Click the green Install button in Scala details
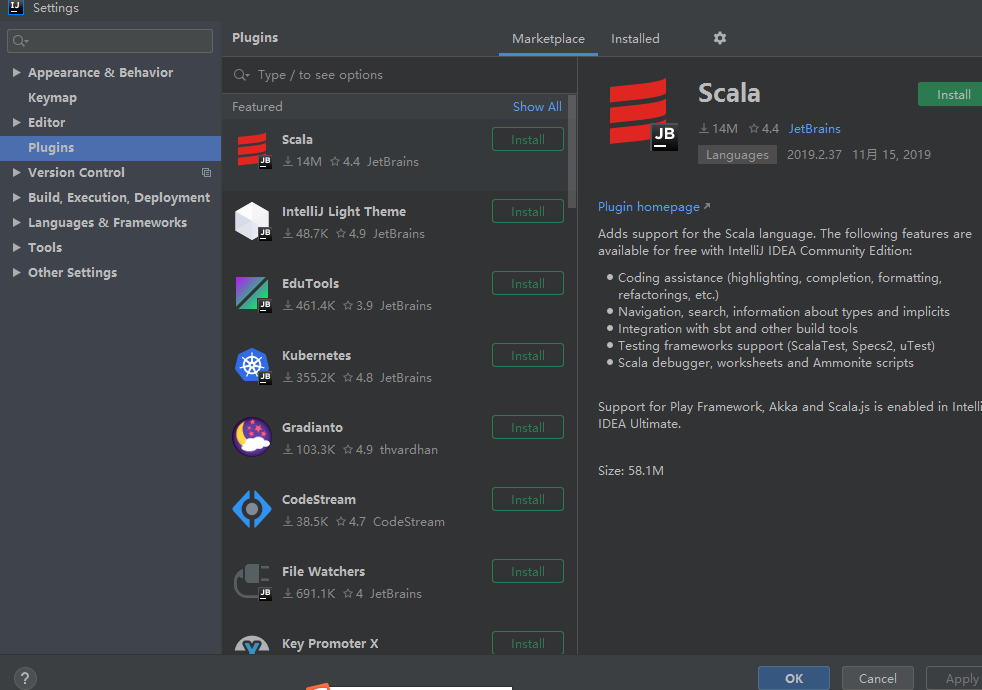The image size is (982, 690). (x=951, y=95)
